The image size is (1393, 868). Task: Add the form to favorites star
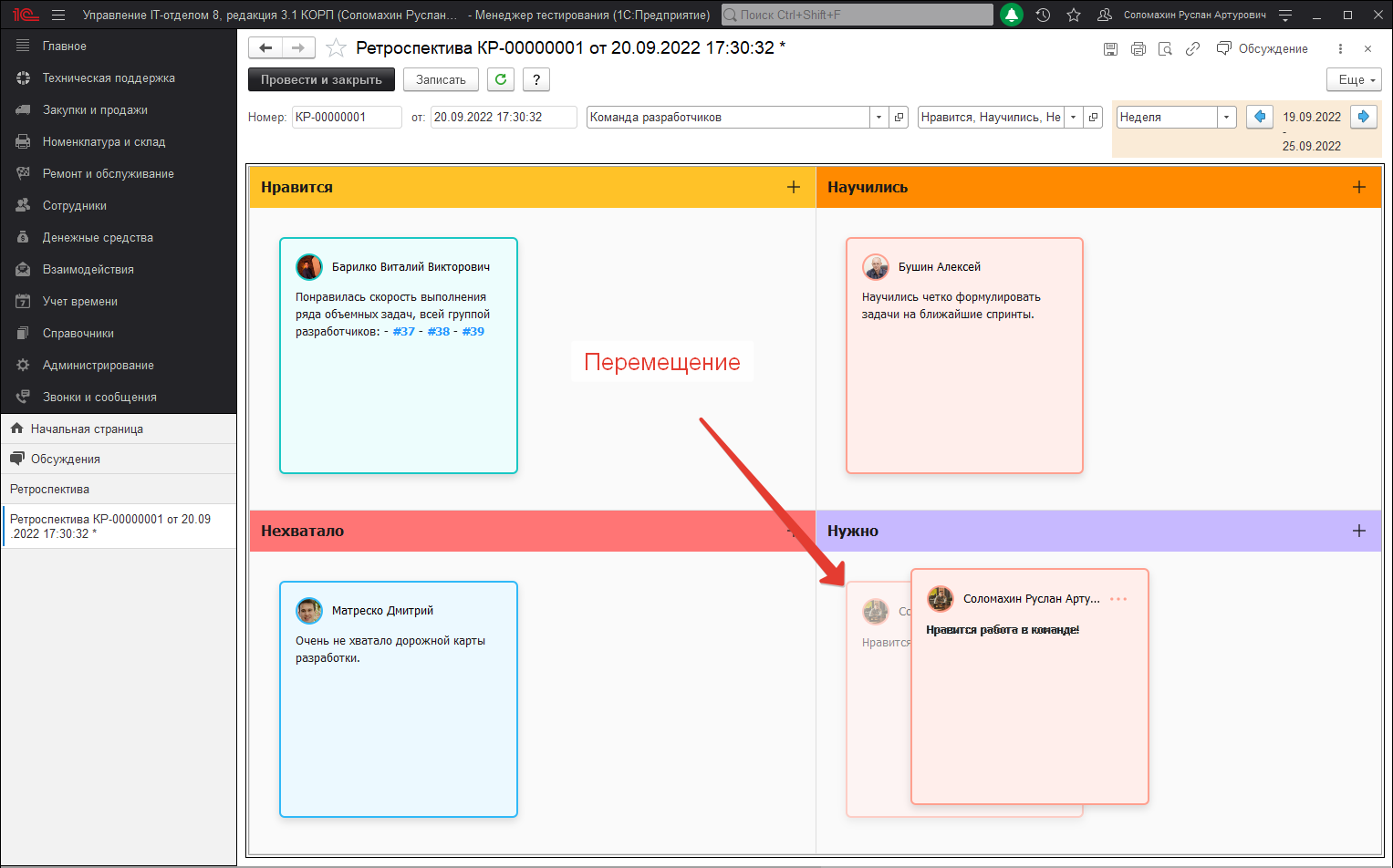(x=337, y=48)
